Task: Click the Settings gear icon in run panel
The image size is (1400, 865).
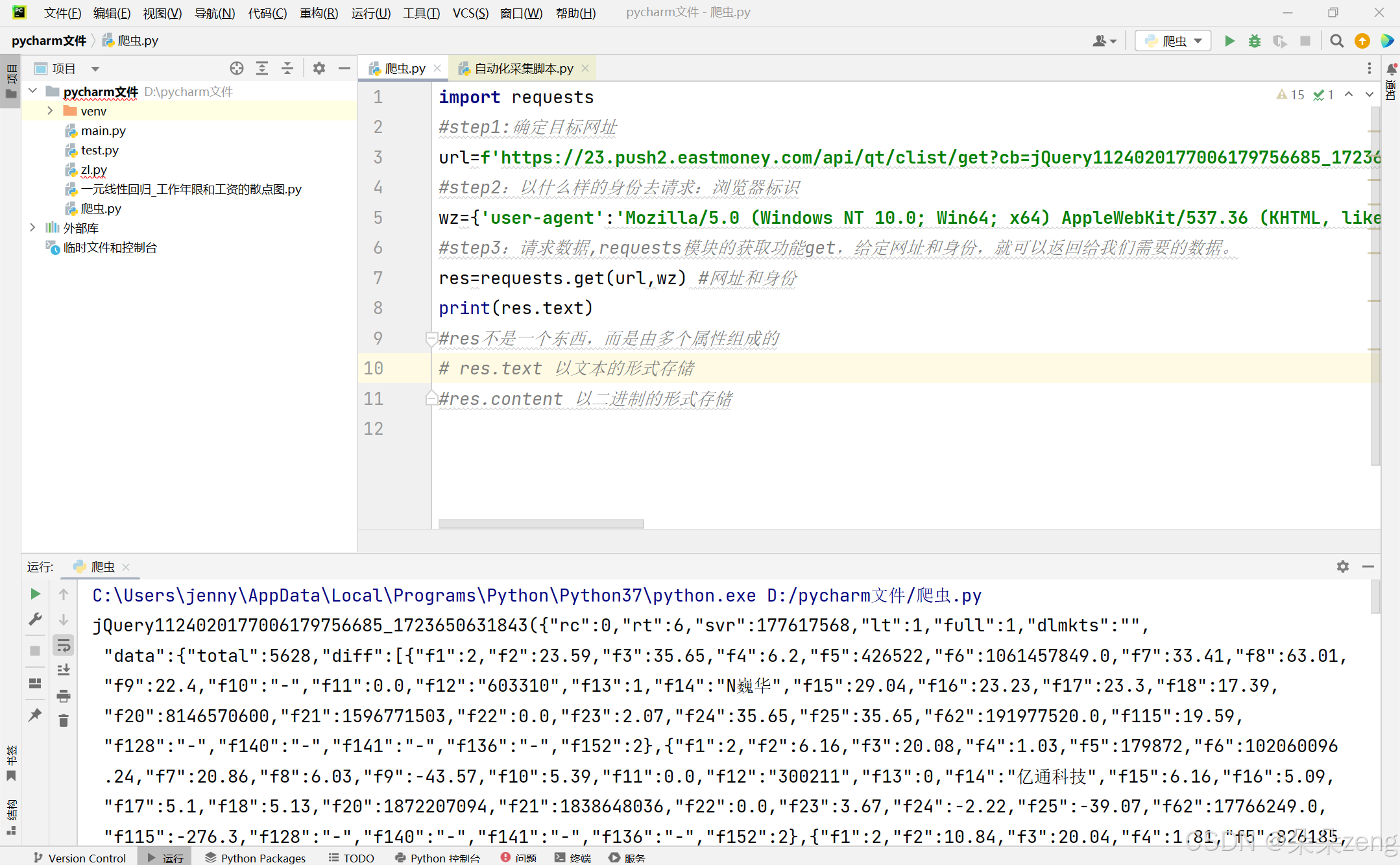Action: (x=1343, y=566)
